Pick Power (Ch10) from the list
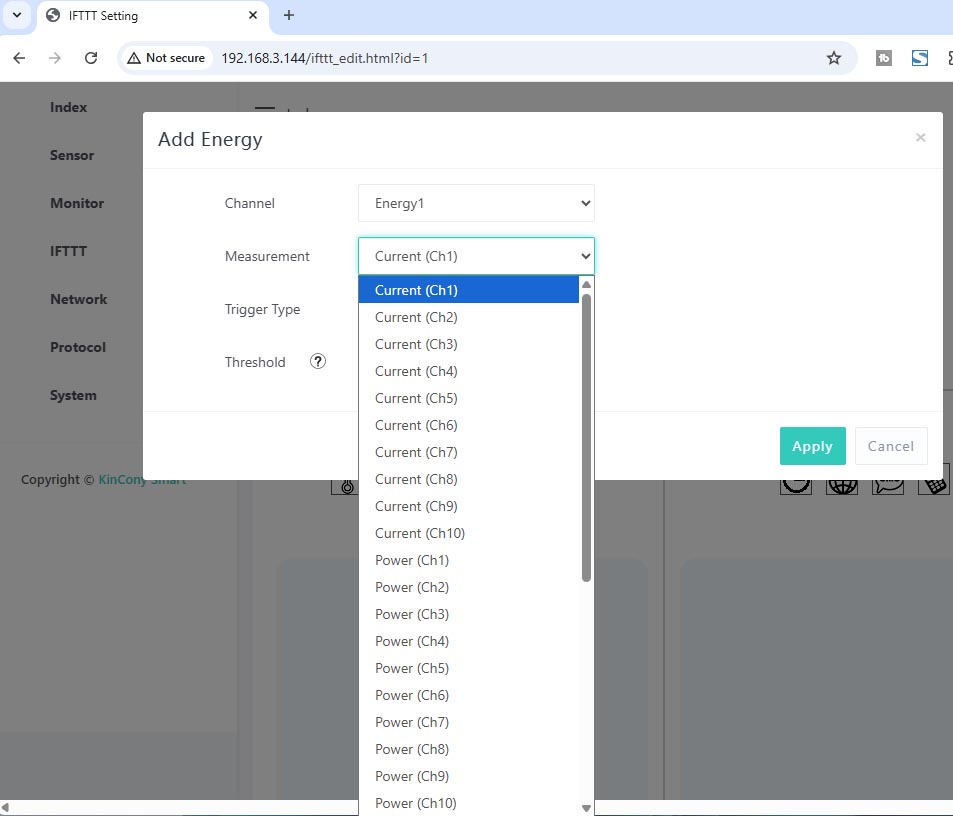 pyautogui.click(x=415, y=803)
